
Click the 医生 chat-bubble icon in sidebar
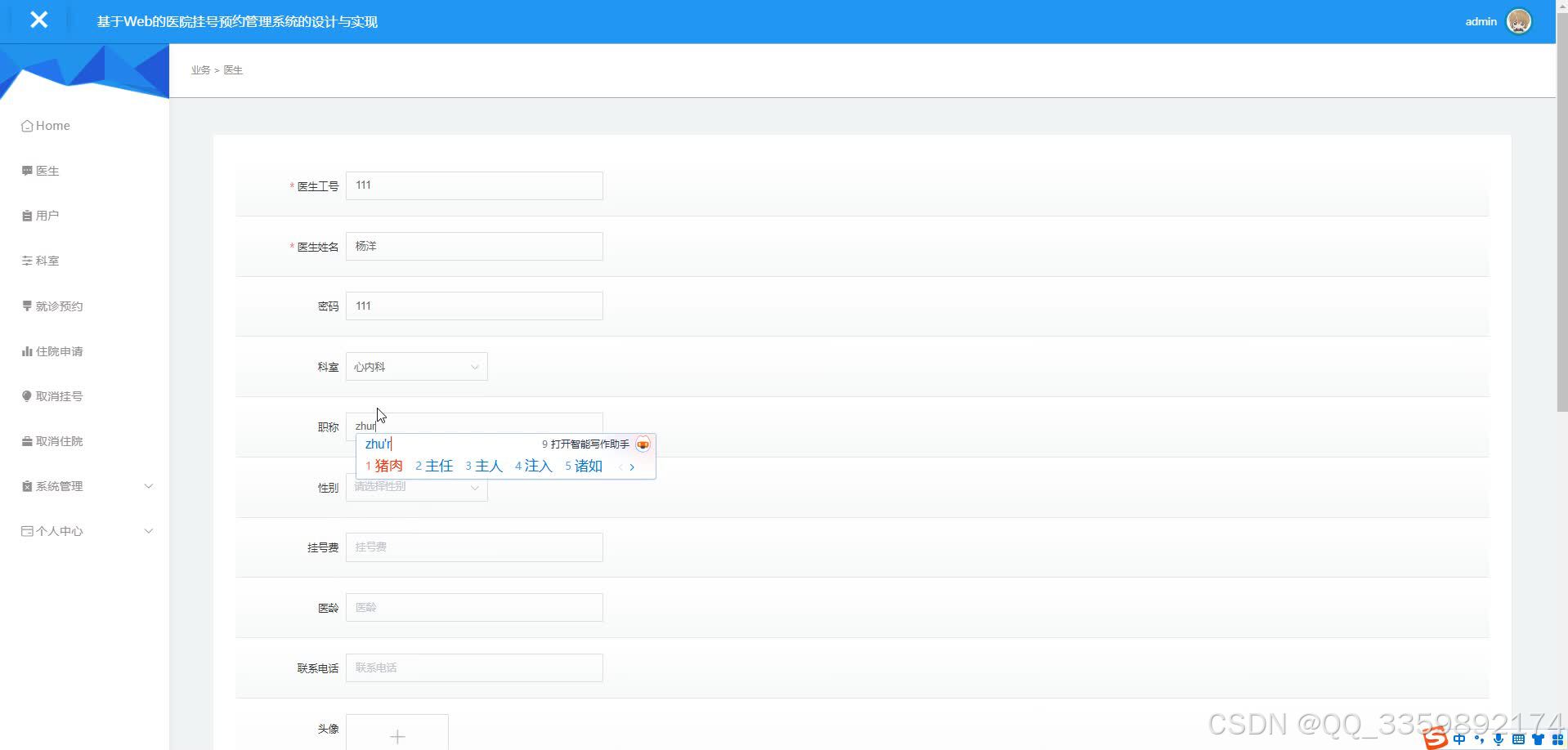[27, 171]
